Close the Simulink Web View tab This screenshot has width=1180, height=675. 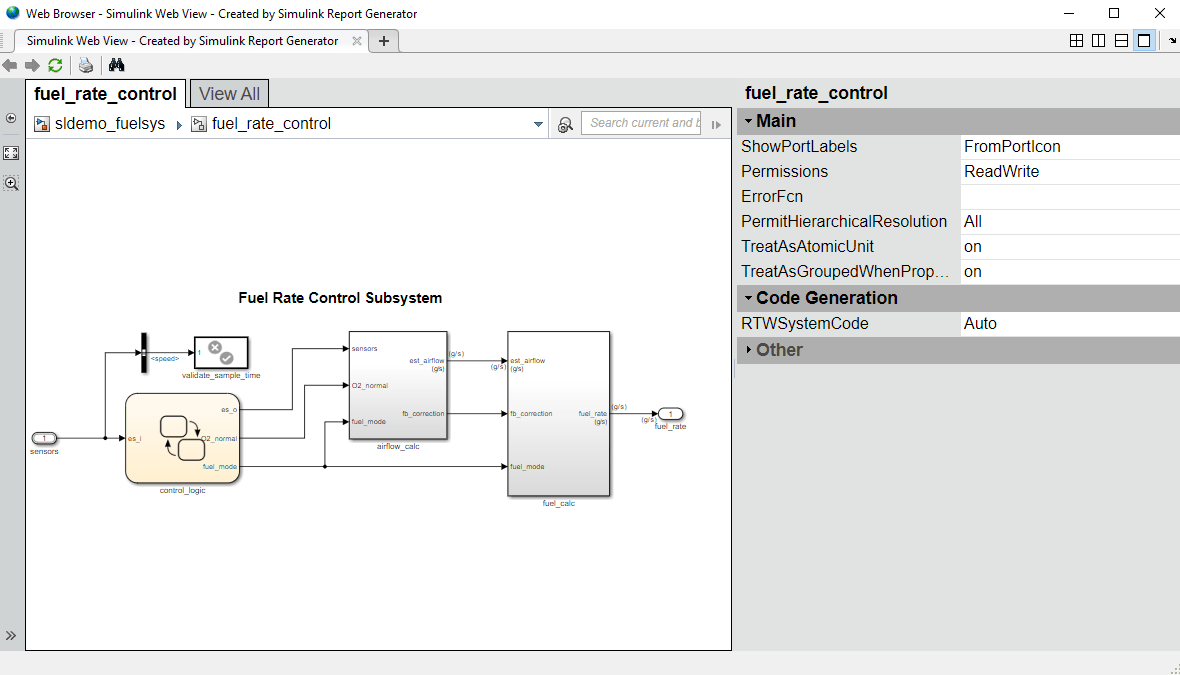click(x=357, y=41)
